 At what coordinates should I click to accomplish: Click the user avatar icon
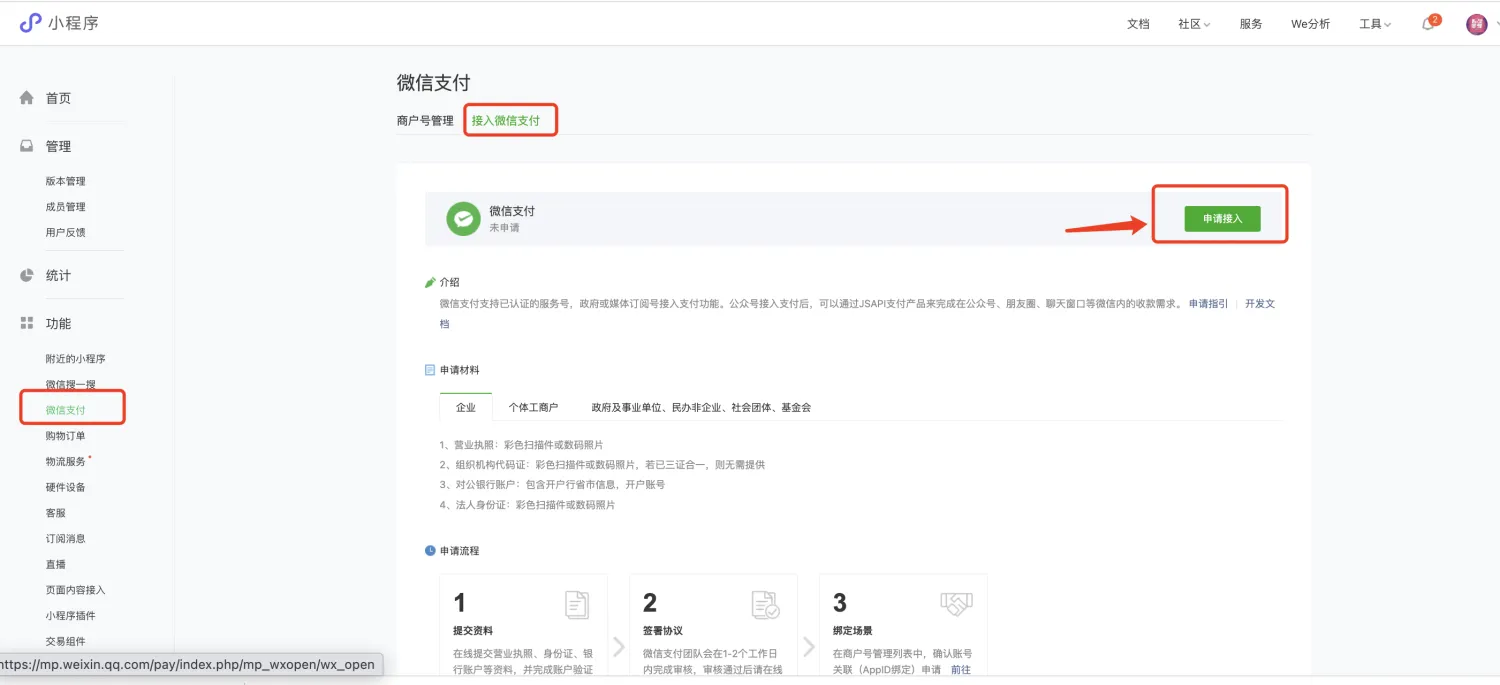1476,24
